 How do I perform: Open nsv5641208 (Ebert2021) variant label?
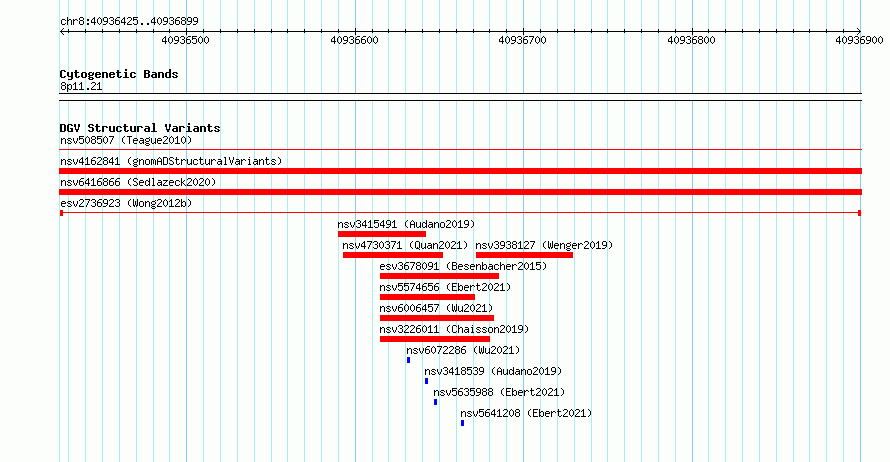(x=526, y=413)
